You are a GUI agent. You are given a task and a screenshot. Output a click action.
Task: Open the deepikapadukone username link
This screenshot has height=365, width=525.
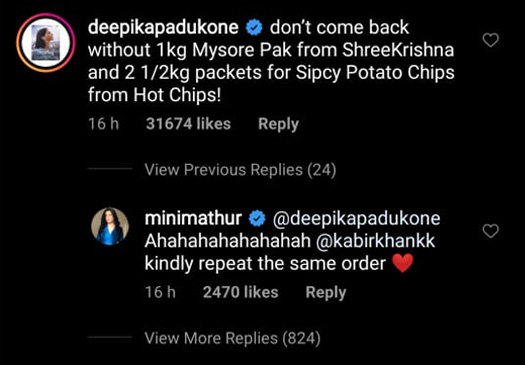[x=163, y=28]
